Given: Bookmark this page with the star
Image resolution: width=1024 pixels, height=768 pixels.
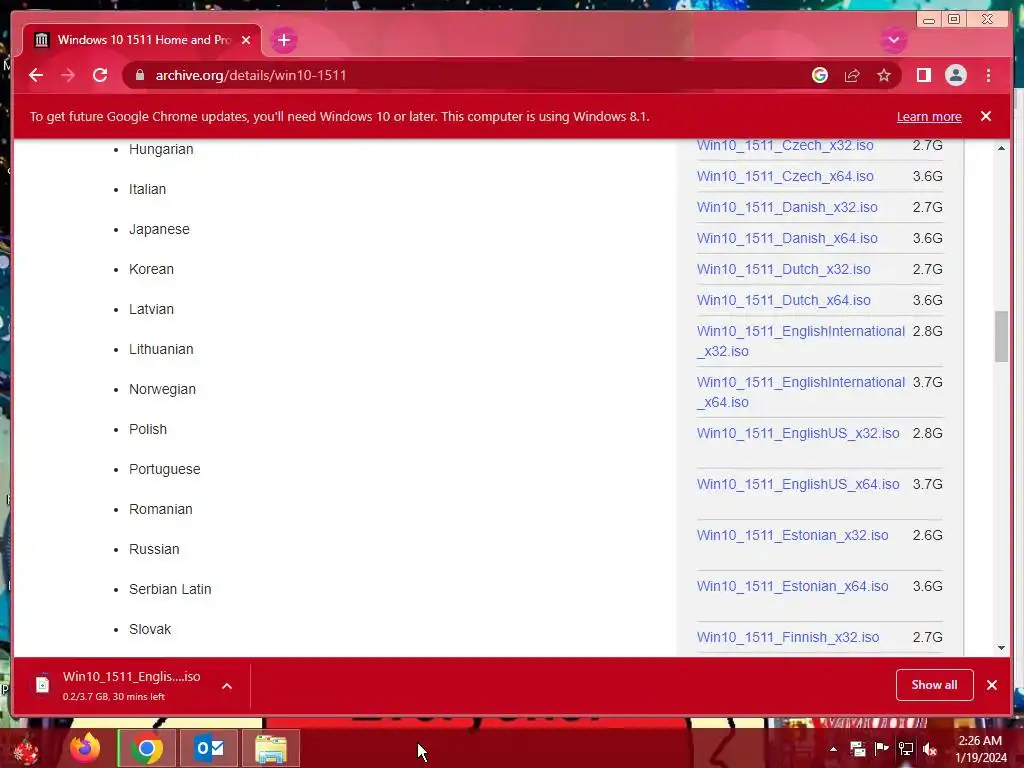Looking at the screenshot, I should click(884, 75).
